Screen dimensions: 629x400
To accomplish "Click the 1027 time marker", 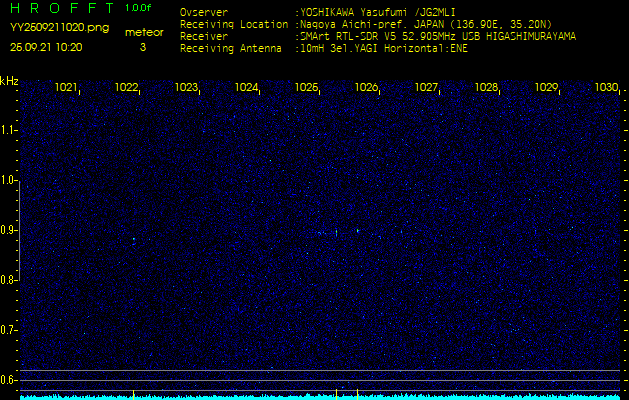I will [x=427, y=88].
